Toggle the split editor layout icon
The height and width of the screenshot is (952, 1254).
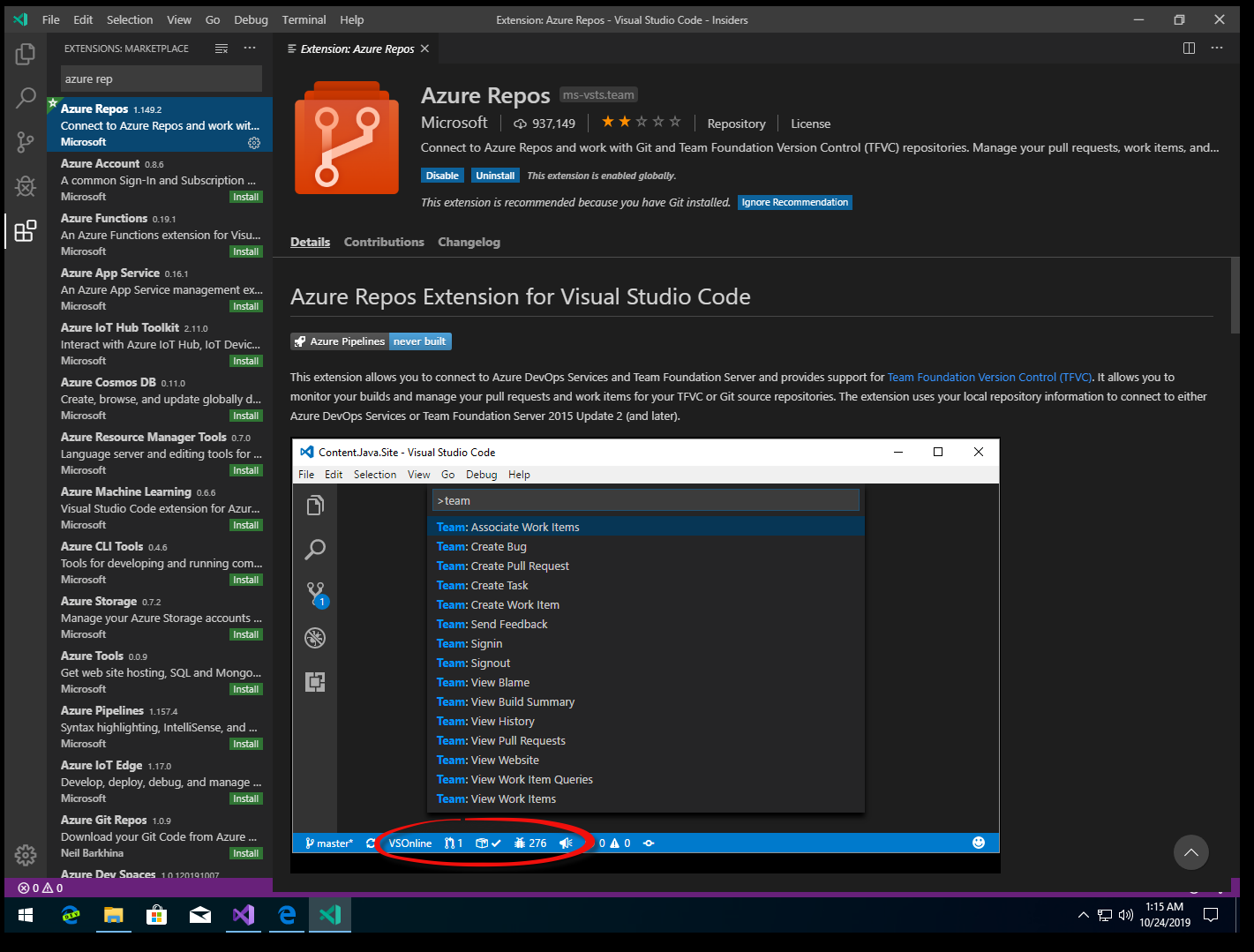(1189, 48)
